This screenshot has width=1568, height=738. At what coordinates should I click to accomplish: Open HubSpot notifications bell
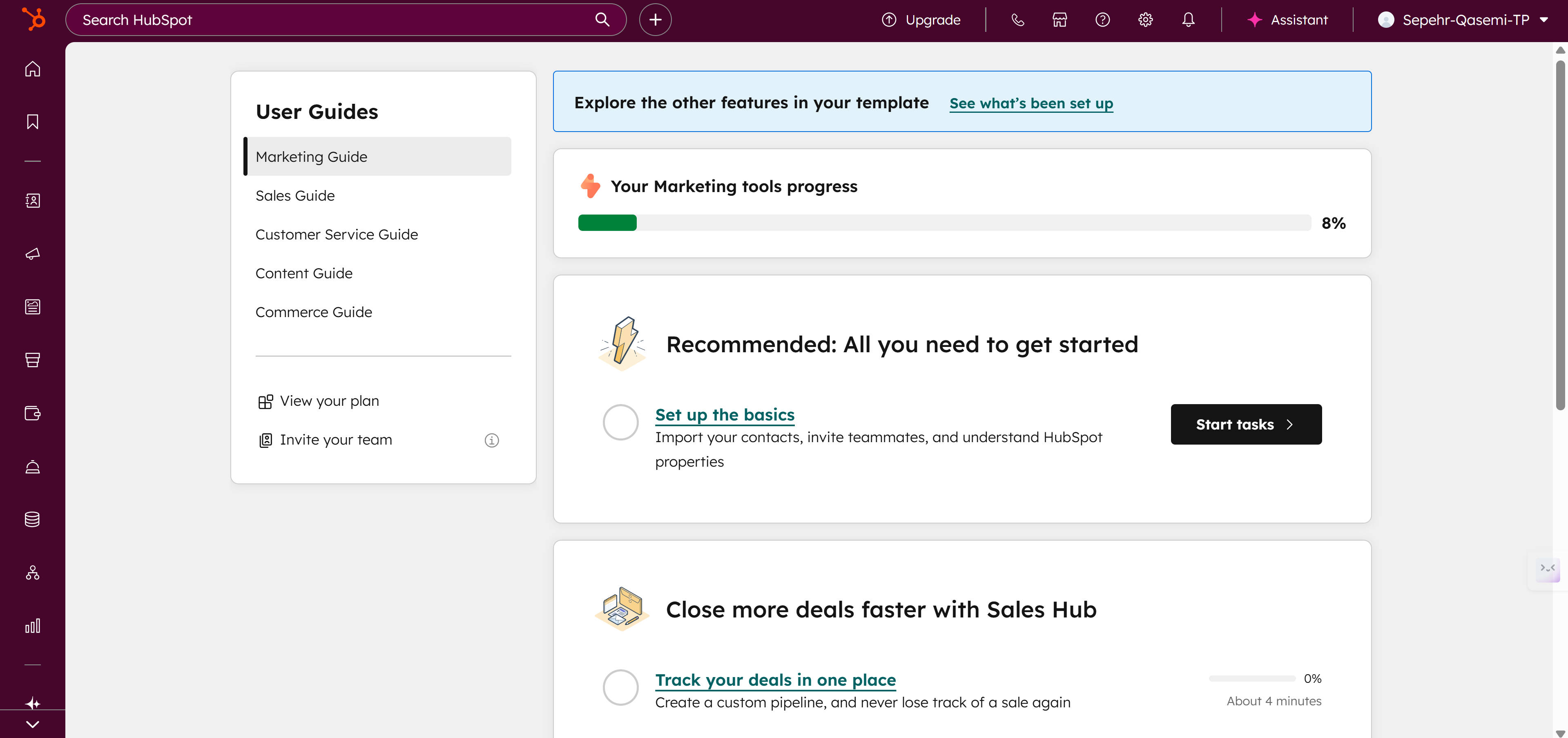coord(1188,19)
